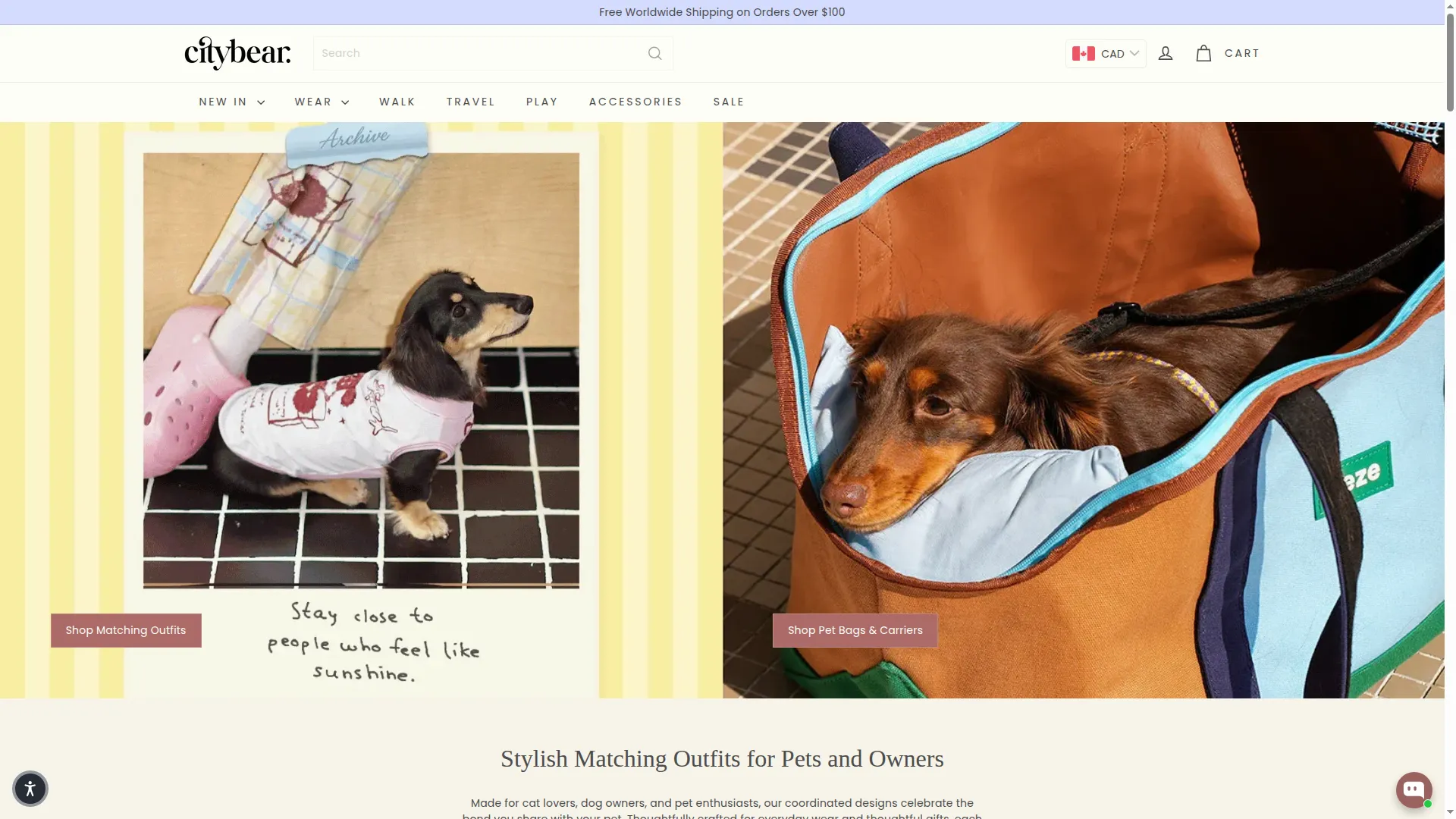Select the PLAY menu item
The height and width of the screenshot is (819, 1456).
(x=542, y=102)
